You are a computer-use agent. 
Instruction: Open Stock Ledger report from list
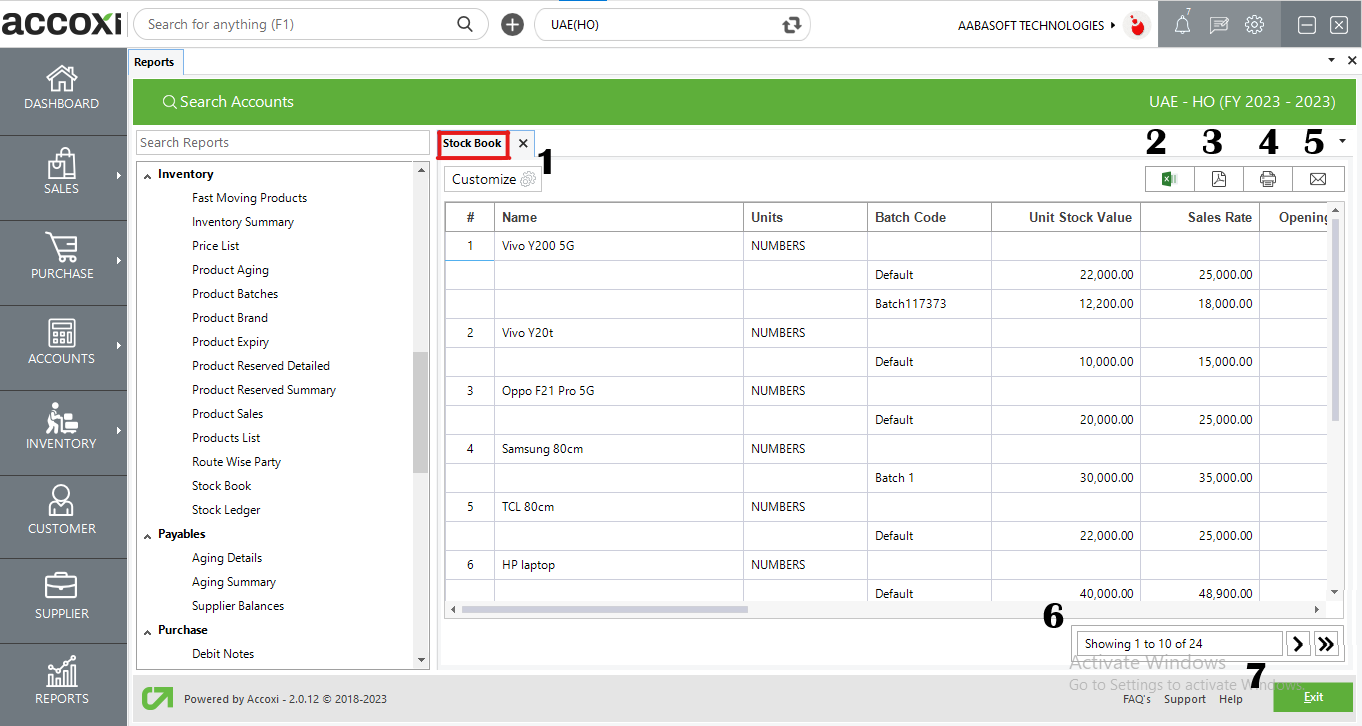(226, 510)
